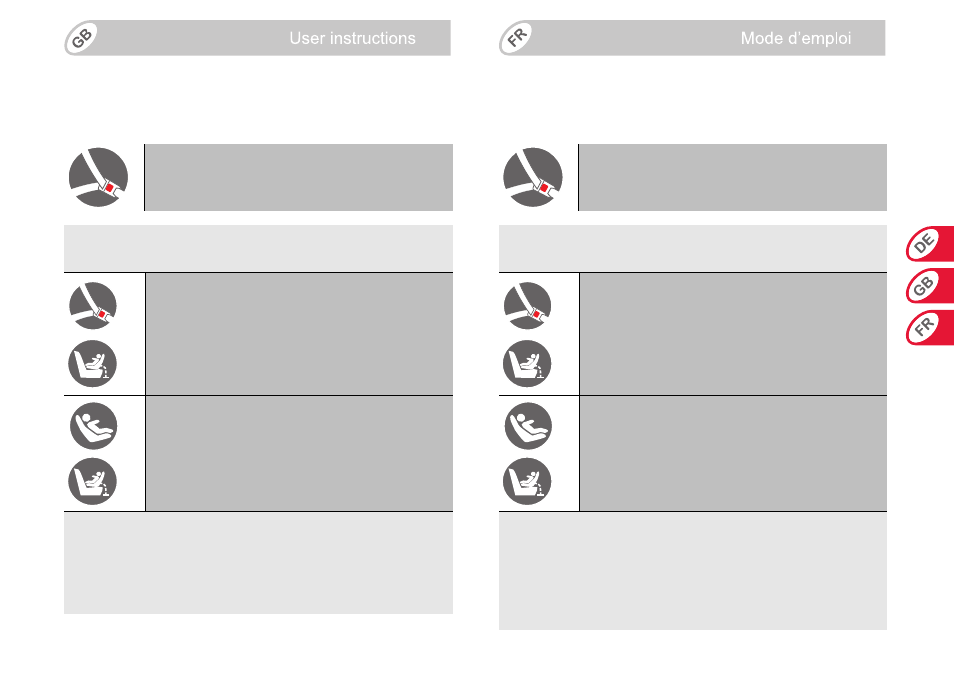Click the Mode d'emploi header bar
The width and height of the screenshot is (954, 677).
click(692, 38)
